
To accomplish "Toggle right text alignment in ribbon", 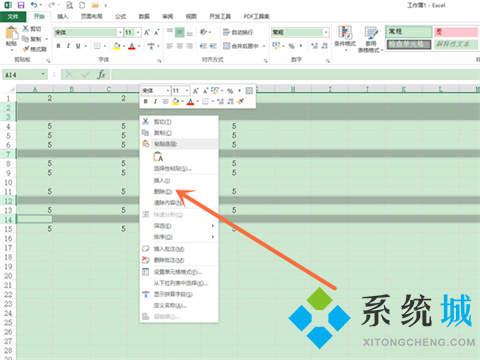I will tap(189, 46).
